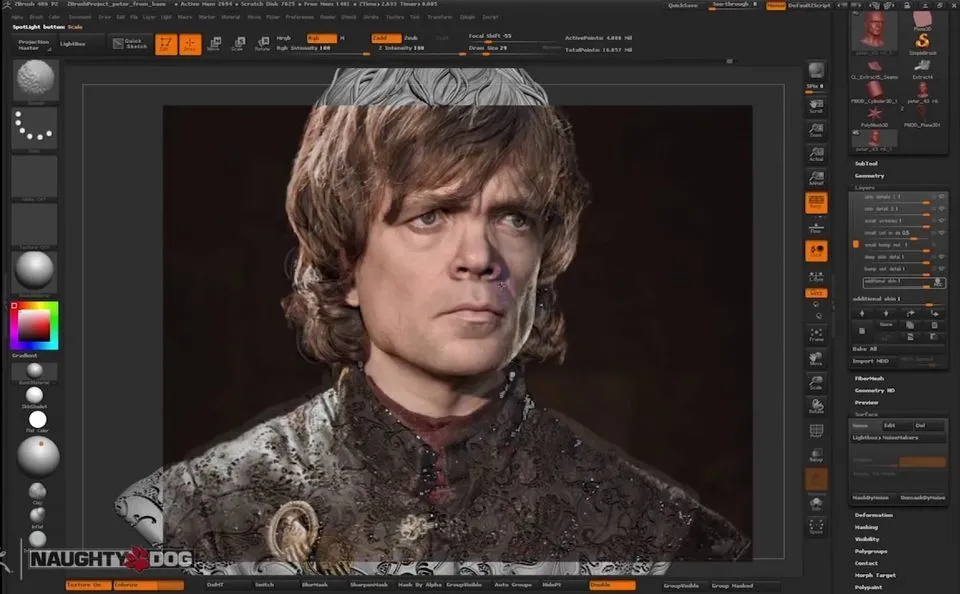Collapse the Layers section header
This screenshot has height=594, width=960.
[x=864, y=187]
